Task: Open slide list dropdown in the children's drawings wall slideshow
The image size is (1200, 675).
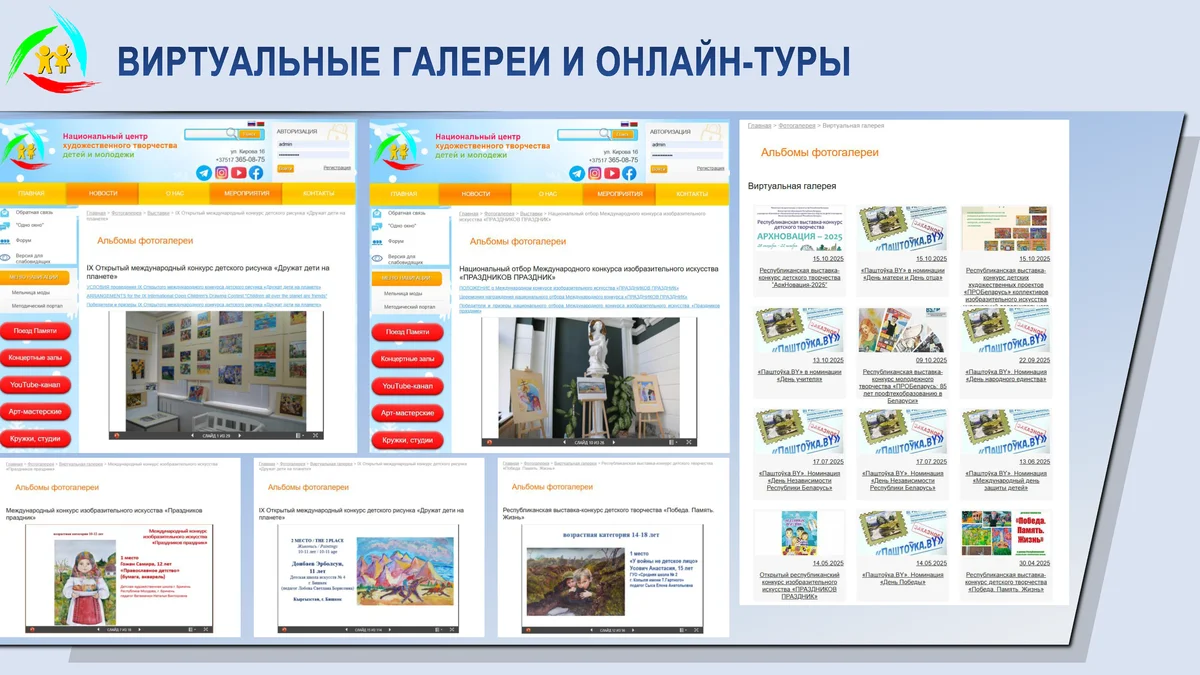Action: [x=299, y=436]
